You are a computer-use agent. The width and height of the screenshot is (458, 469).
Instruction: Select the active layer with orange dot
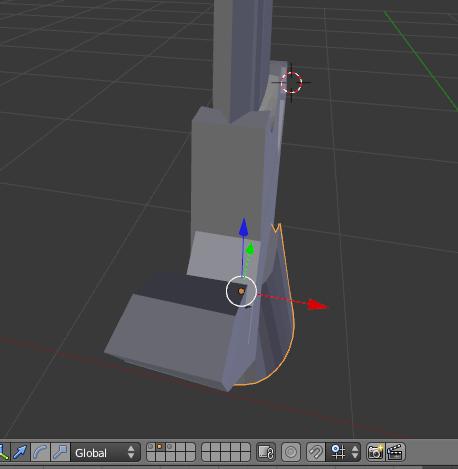tap(160, 447)
